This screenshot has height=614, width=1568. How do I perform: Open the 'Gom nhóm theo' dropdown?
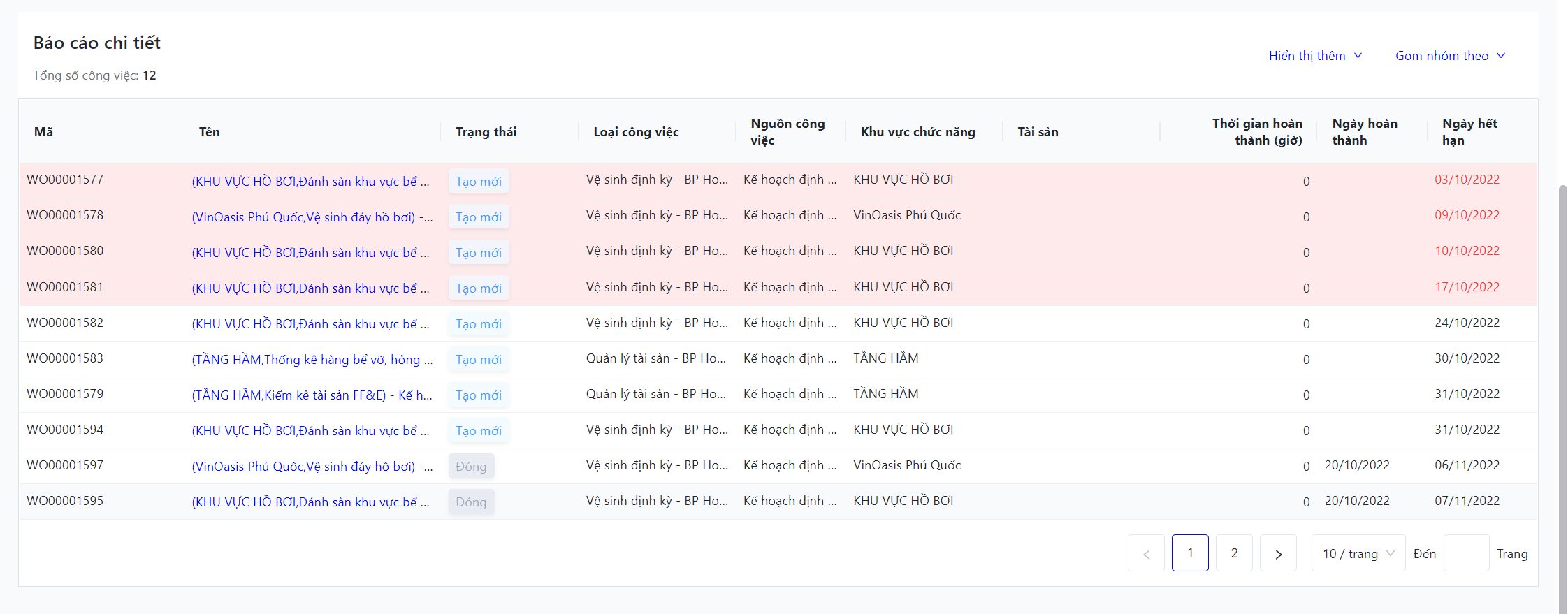pyautogui.click(x=1450, y=56)
